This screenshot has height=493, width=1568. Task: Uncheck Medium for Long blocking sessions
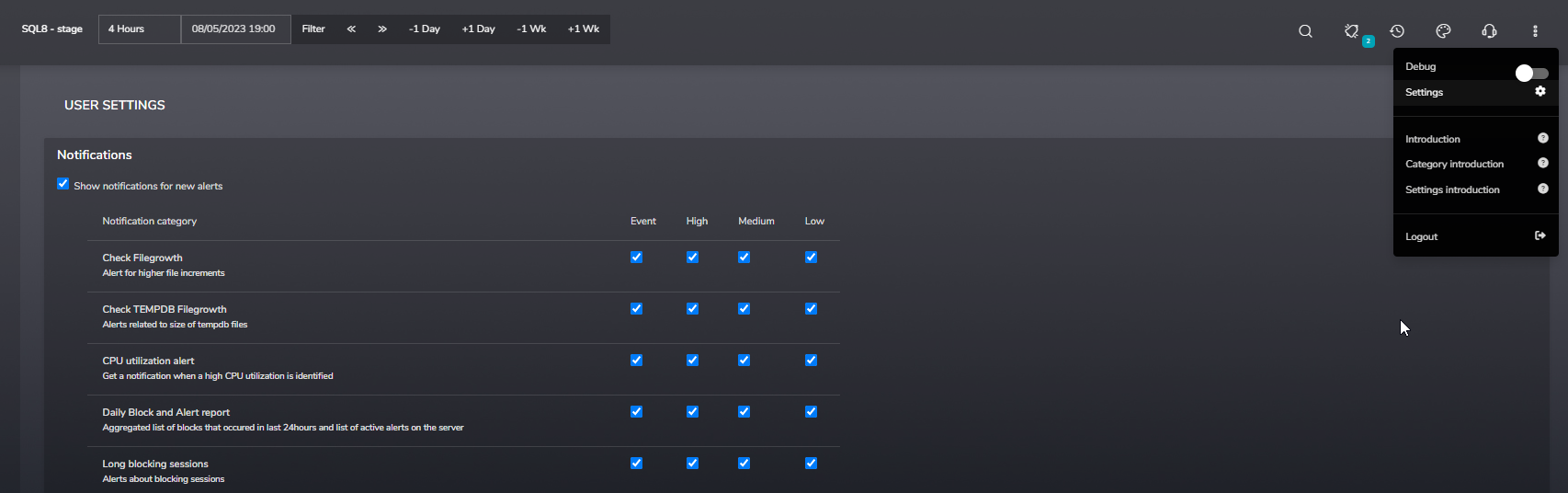click(744, 464)
